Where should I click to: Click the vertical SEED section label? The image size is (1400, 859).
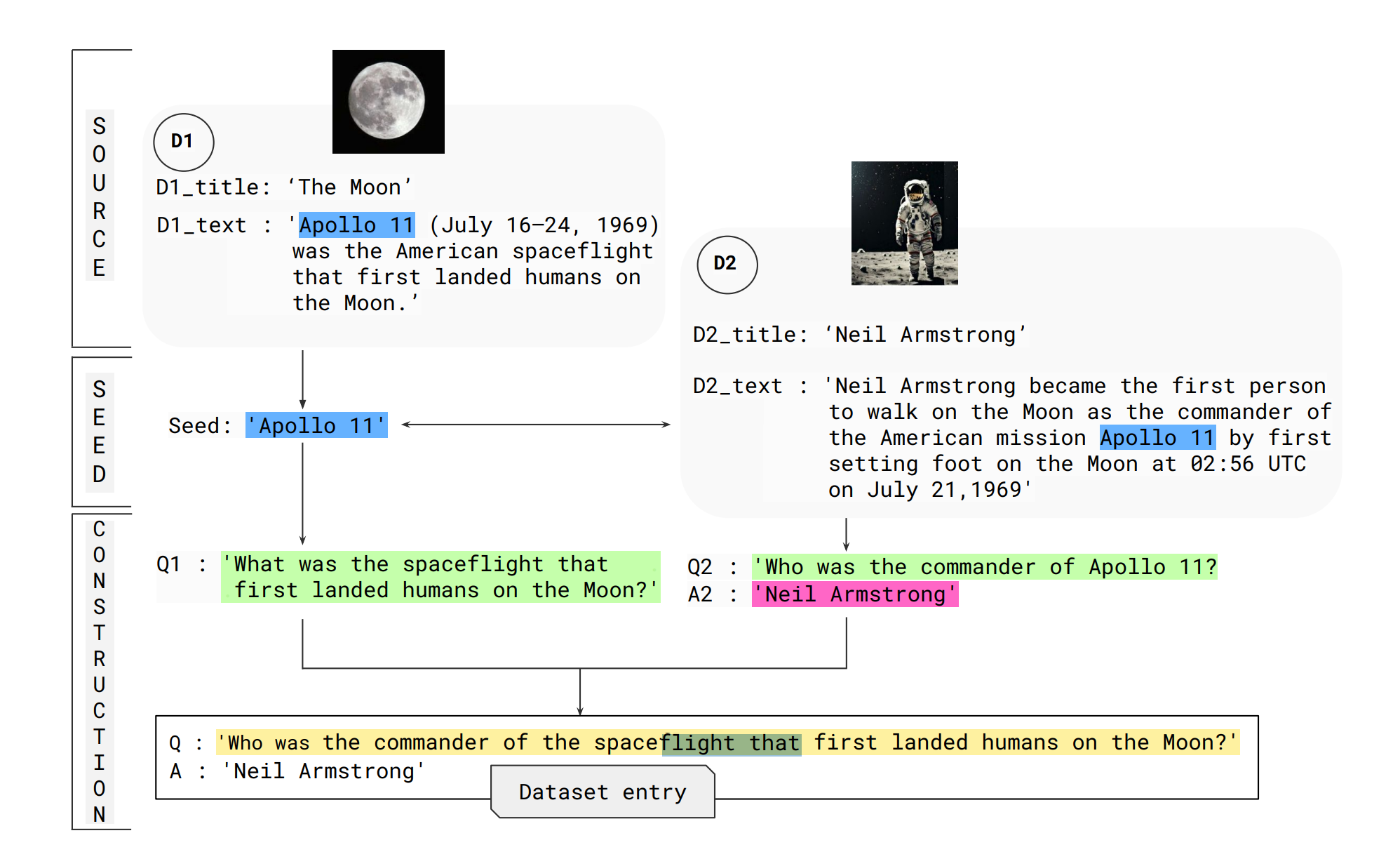(x=100, y=431)
